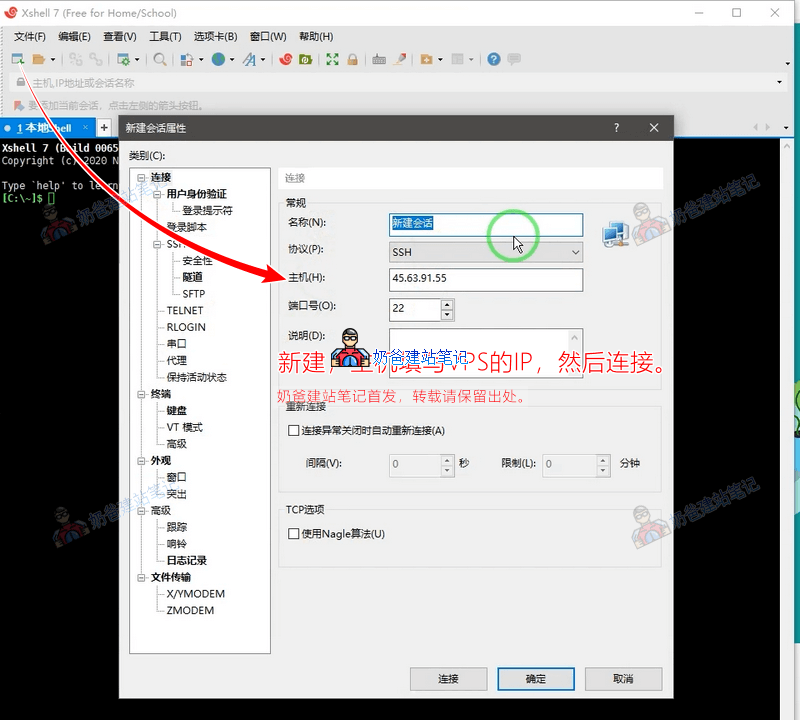Screen dimensions: 800x720
Task: Select the Find magnifier toolbar icon
Action: 159,58
